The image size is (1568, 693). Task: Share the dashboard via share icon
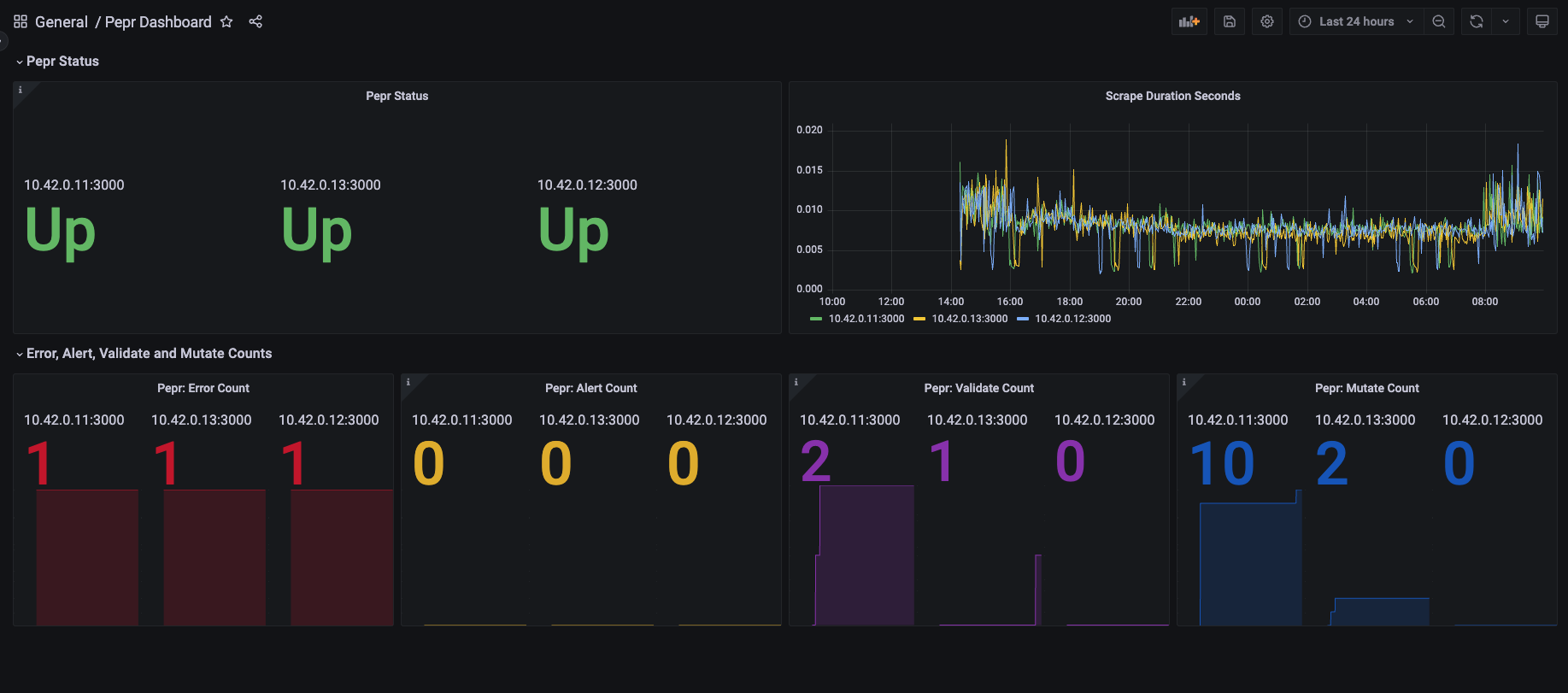coord(255,22)
